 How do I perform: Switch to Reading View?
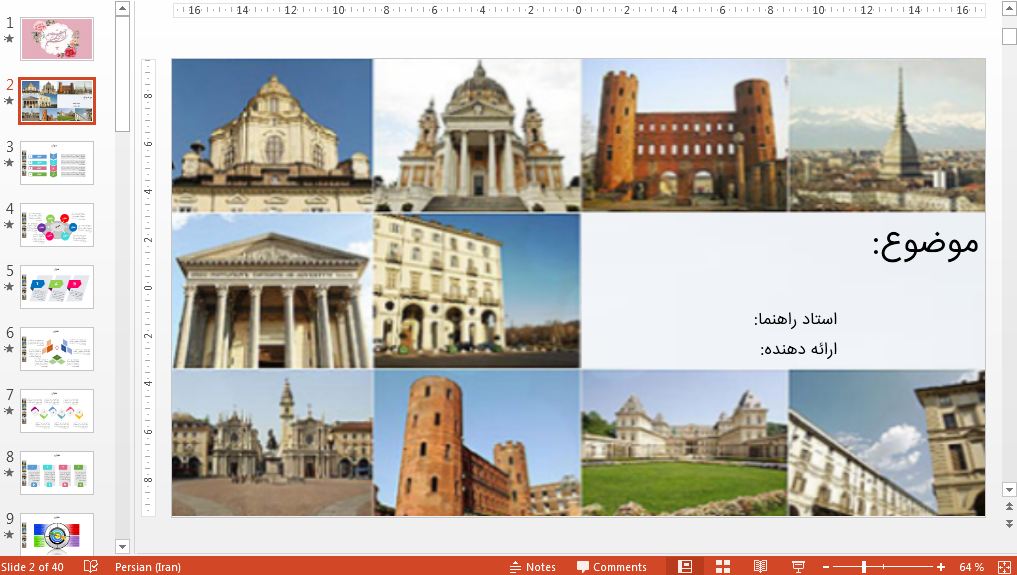click(760, 567)
